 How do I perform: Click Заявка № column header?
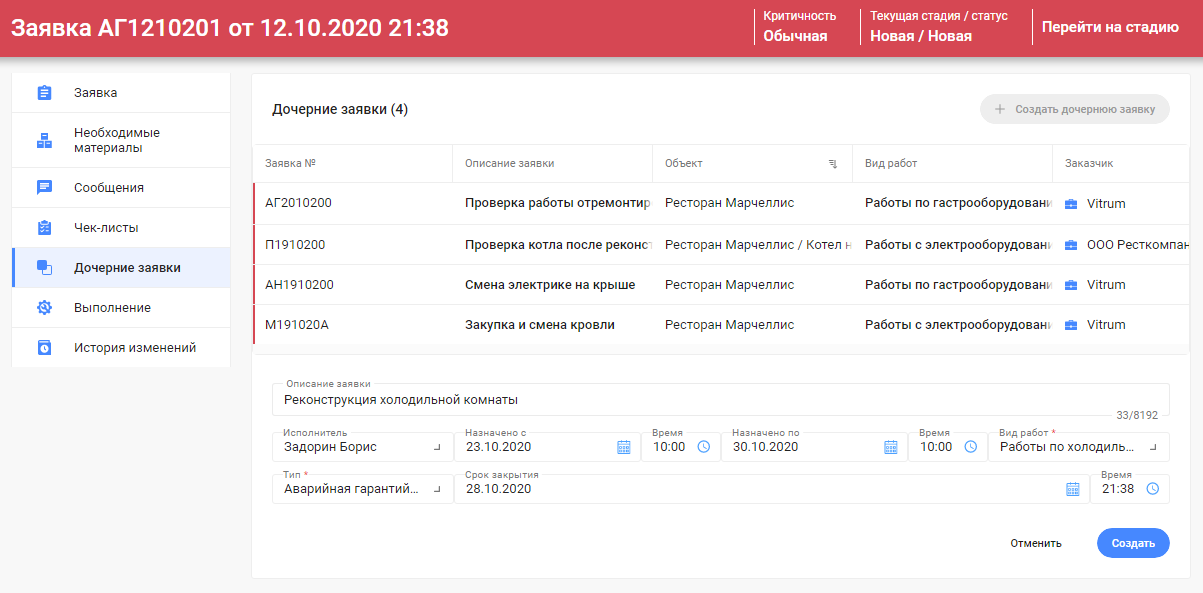coord(353,163)
